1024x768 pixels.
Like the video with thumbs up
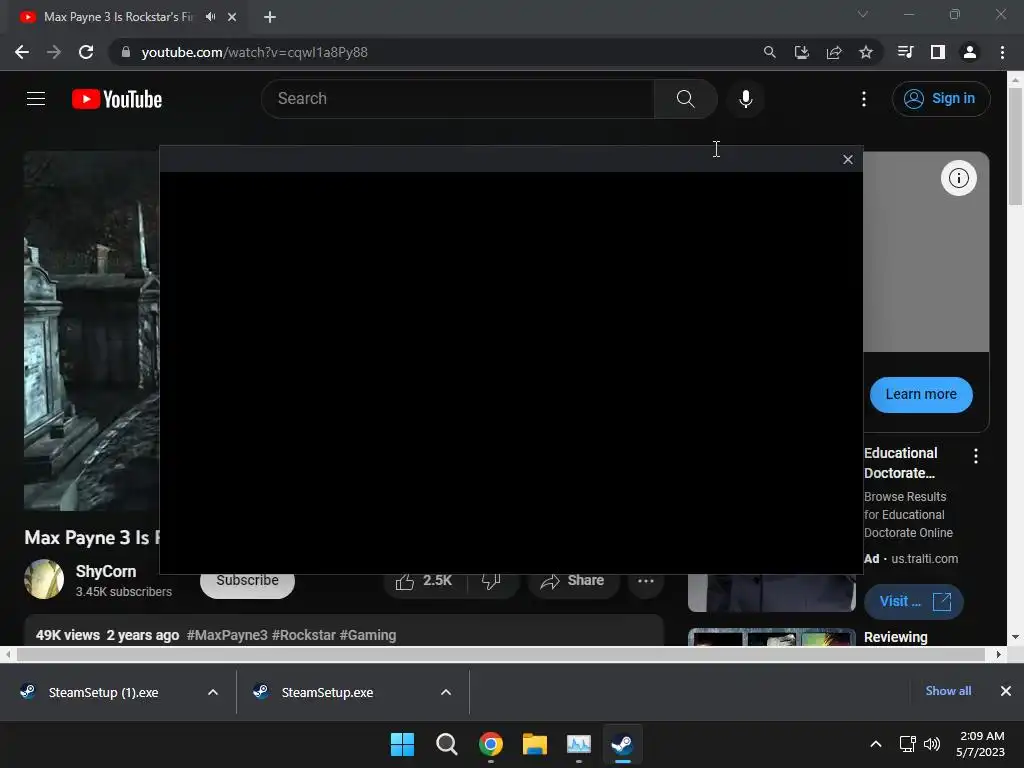point(423,581)
